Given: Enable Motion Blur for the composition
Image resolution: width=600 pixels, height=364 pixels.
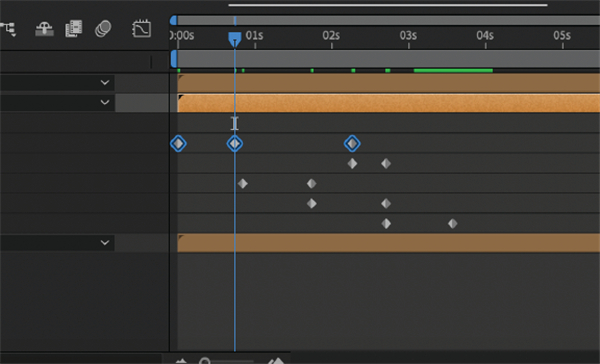Looking at the screenshot, I should (103, 28).
